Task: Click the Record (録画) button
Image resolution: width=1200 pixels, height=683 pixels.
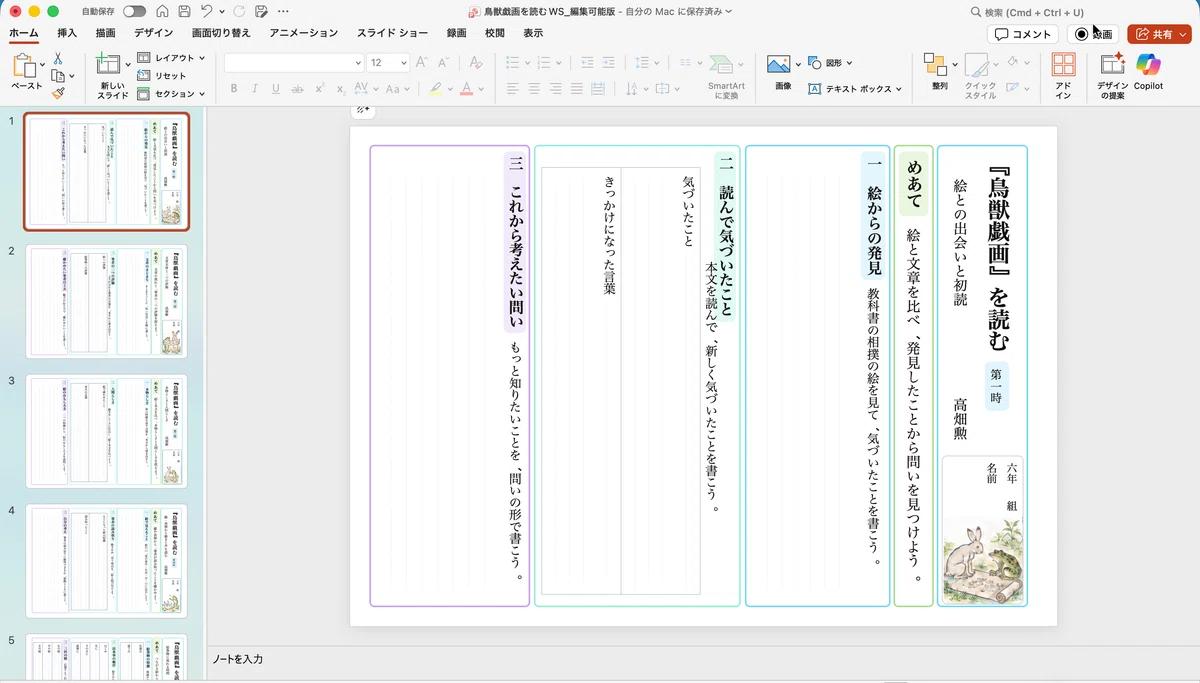Action: pos(1093,34)
